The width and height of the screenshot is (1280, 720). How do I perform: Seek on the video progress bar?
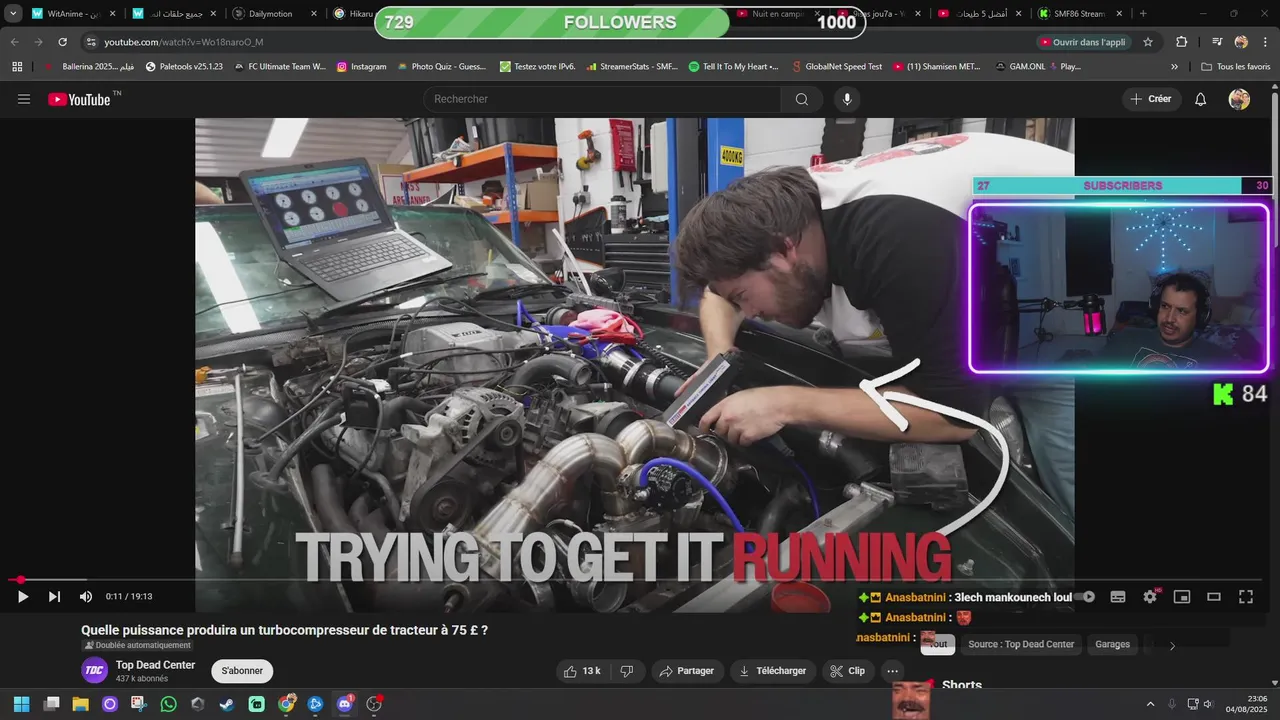click(x=635, y=580)
